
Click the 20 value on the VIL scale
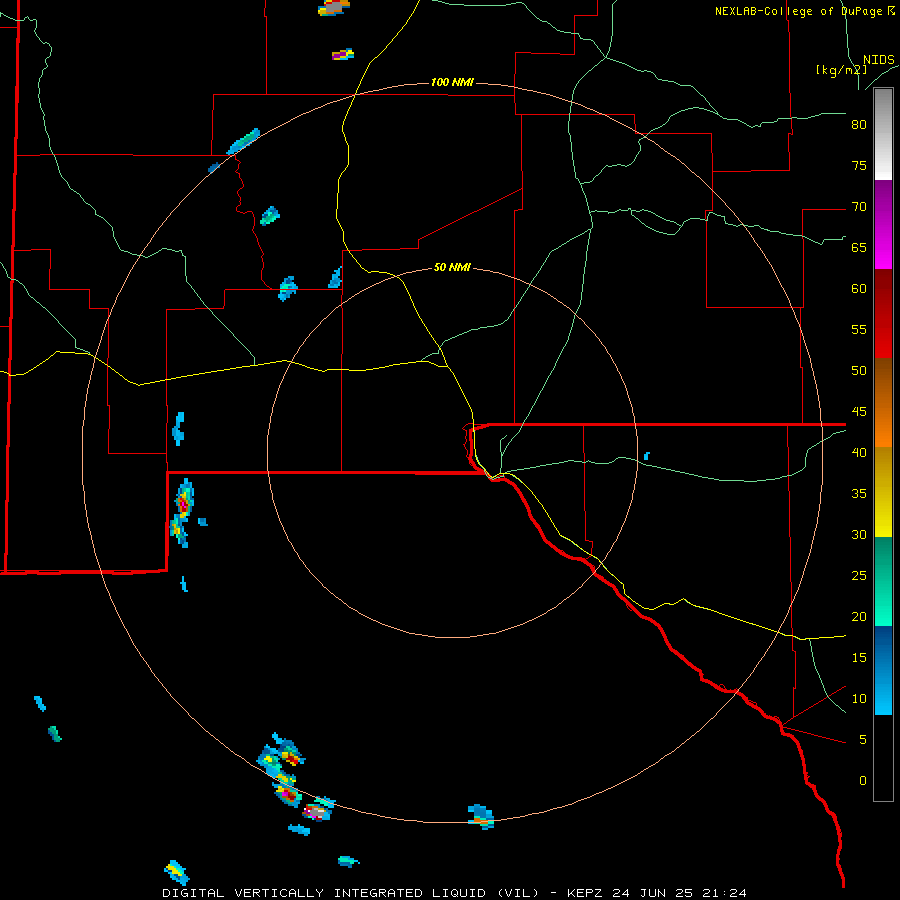pos(859,616)
